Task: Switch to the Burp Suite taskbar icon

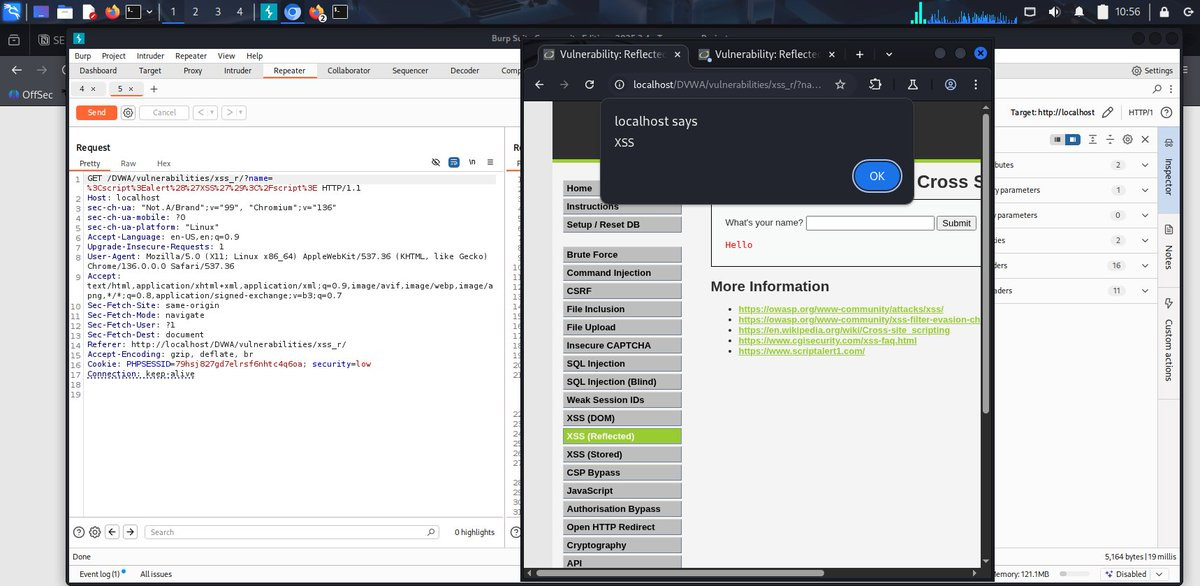Action: click(x=269, y=12)
